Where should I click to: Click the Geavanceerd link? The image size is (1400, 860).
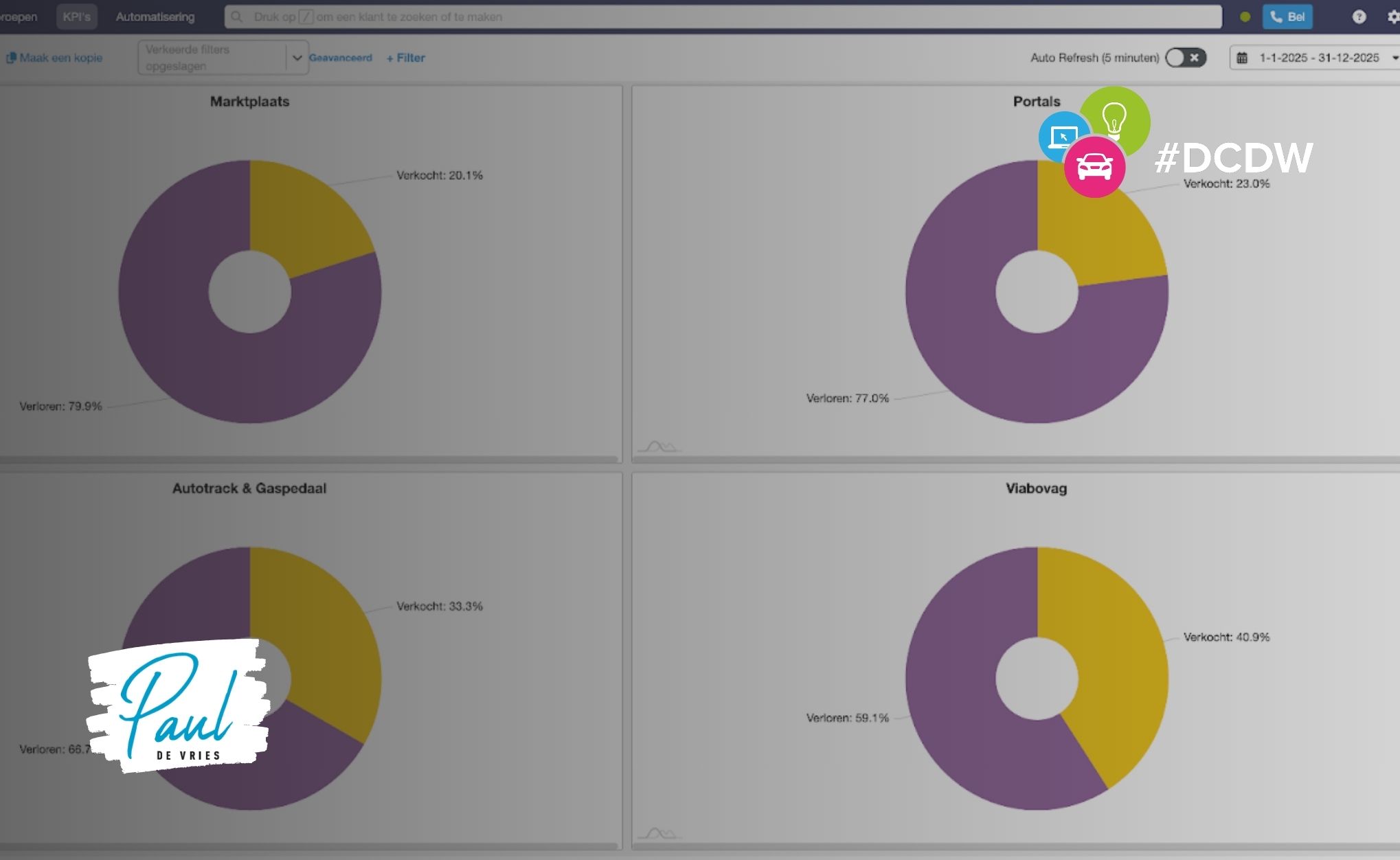(341, 58)
